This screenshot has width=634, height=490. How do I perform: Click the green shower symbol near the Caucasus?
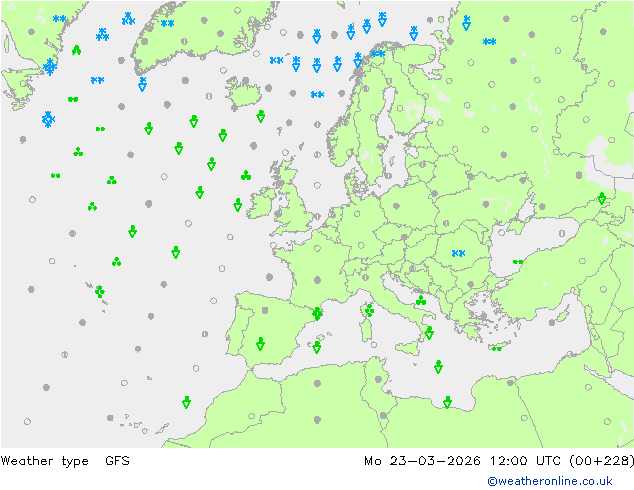point(602,198)
